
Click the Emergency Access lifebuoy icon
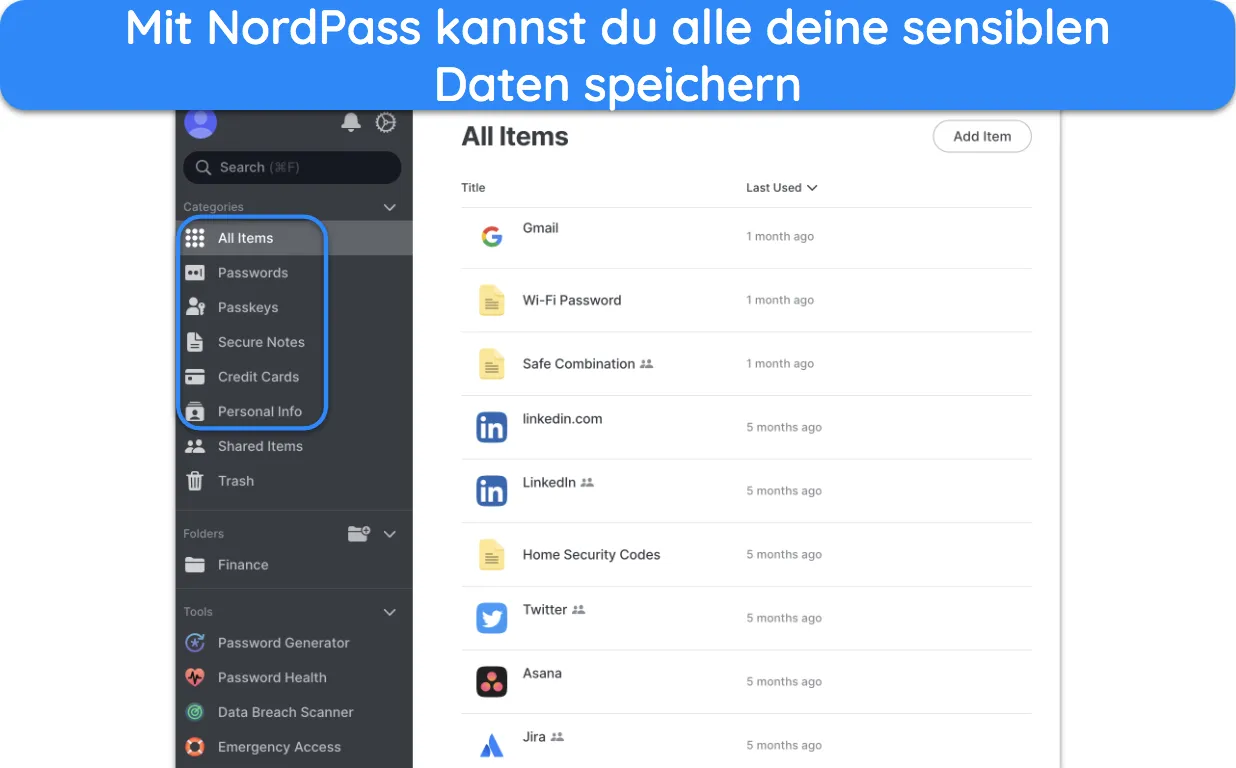click(x=195, y=747)
